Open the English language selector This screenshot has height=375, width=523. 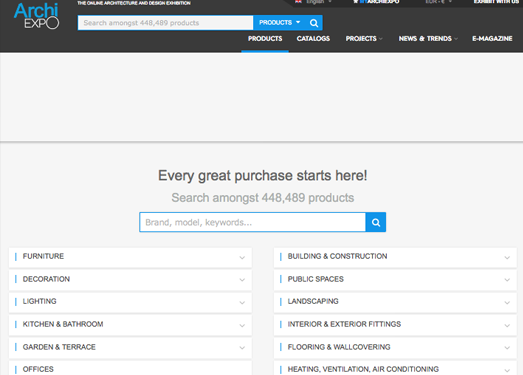314,2
